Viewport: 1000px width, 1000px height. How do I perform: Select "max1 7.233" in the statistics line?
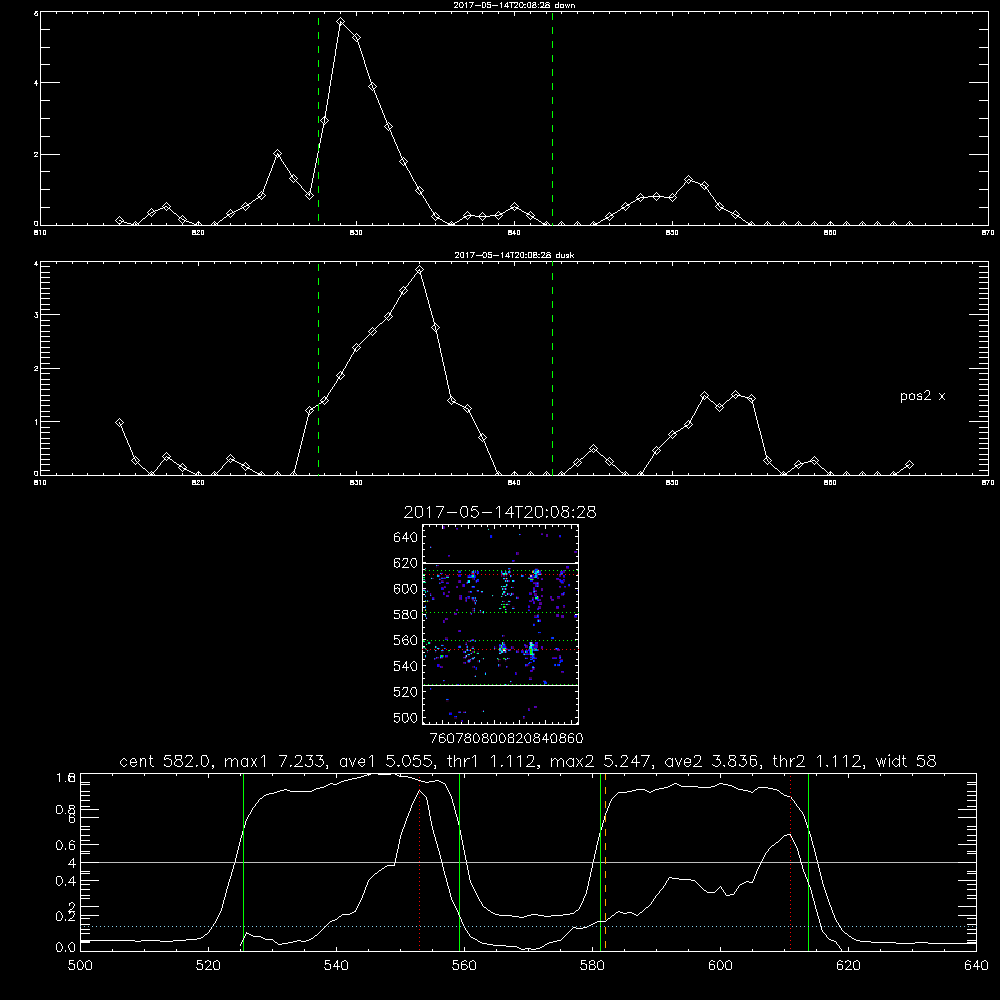click(x=273, y=761)
